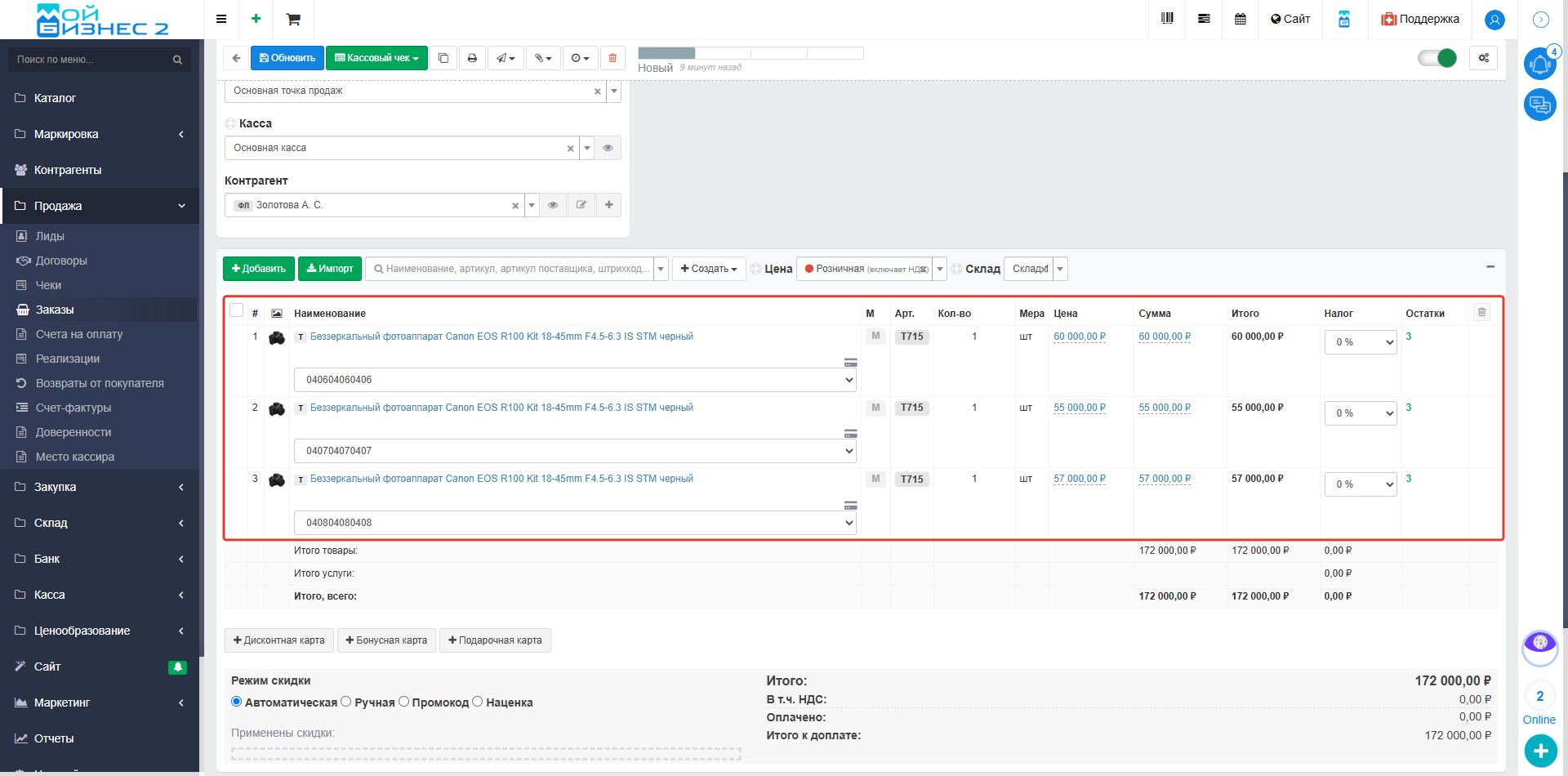
Task: Open the send paper-plane dropdown
Action: (x=506, y=58)
